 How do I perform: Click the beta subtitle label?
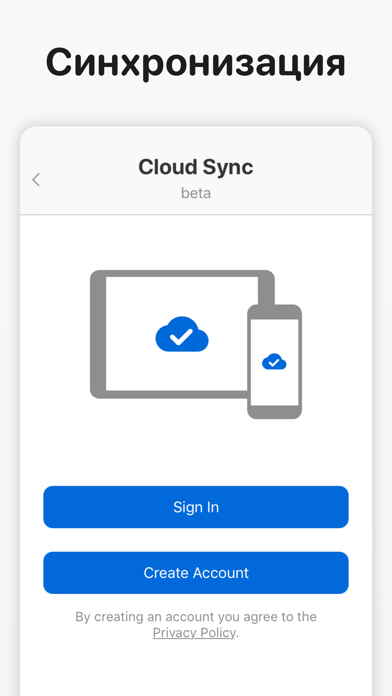click(x=196, y=193)
